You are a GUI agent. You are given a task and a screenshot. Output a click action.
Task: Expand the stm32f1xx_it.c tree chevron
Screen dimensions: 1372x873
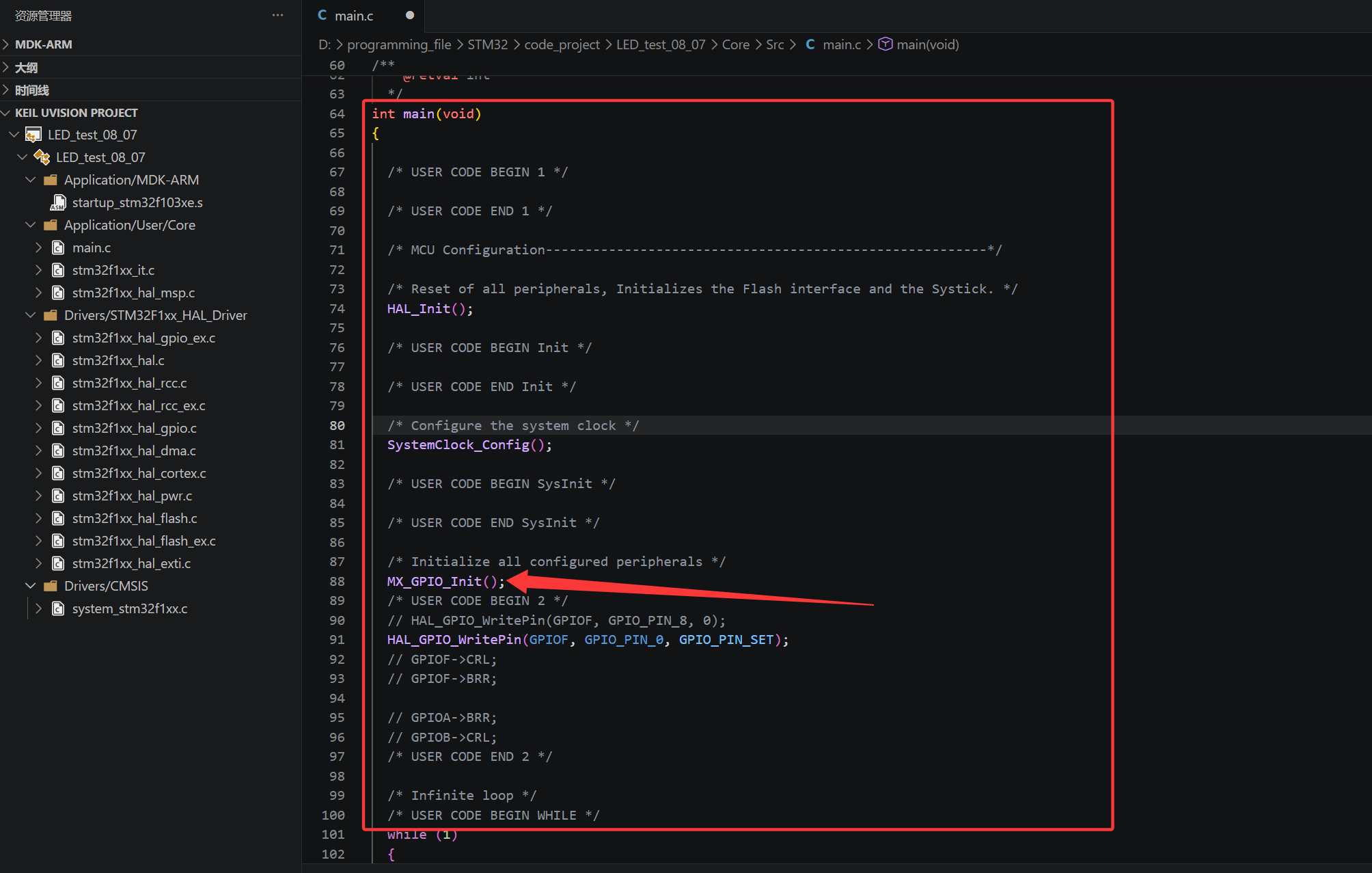pyautogui.click(x=39, y=270)
